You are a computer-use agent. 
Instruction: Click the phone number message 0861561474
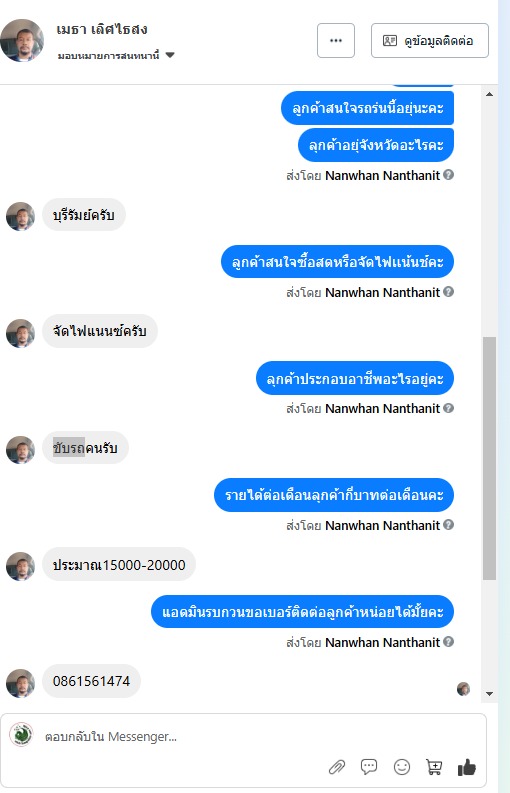click(92, 681)
